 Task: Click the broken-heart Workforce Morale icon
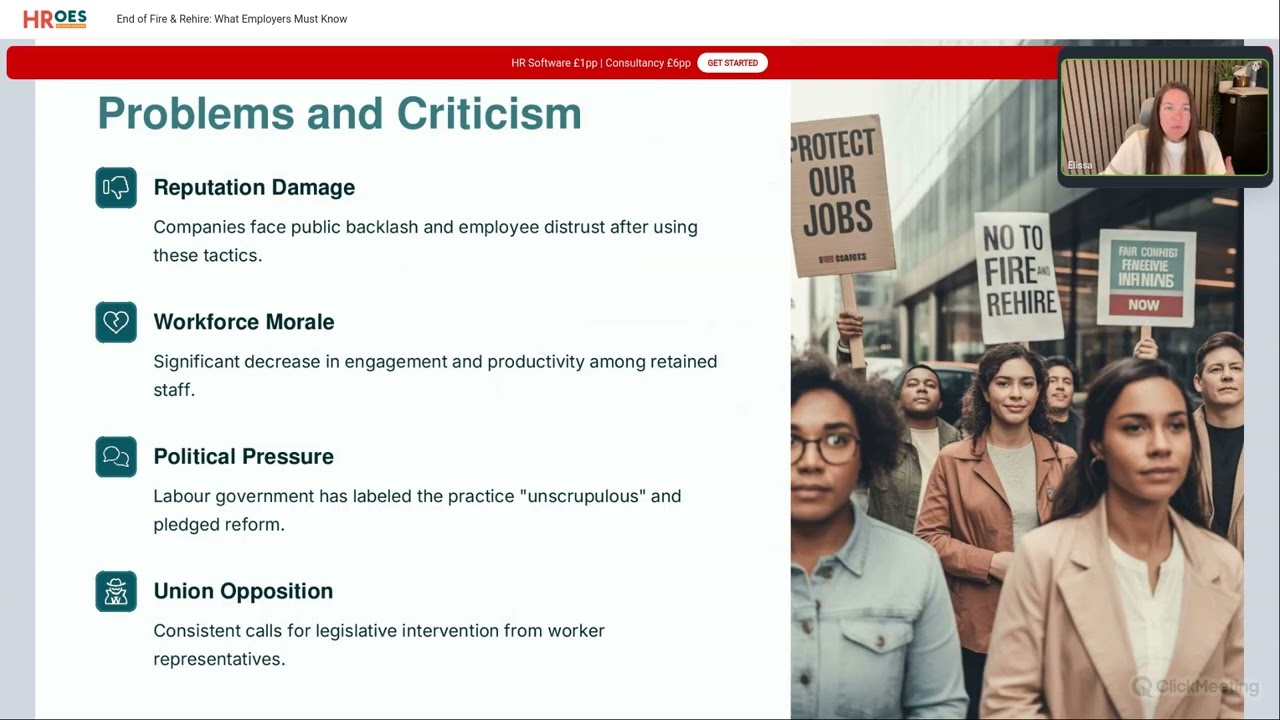[116, 322]
